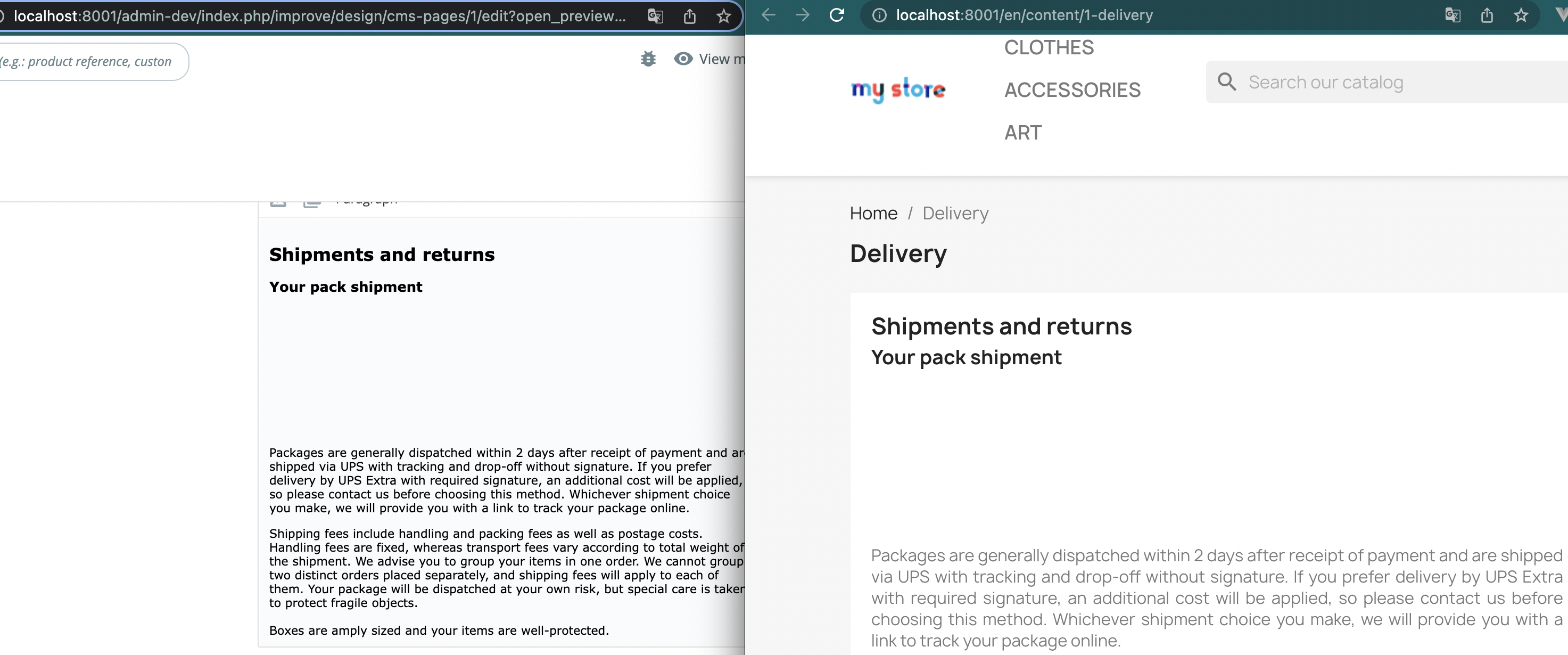Click the debug mode bug icon
This screenshot has width=1568, height=655.
point(648,59)
